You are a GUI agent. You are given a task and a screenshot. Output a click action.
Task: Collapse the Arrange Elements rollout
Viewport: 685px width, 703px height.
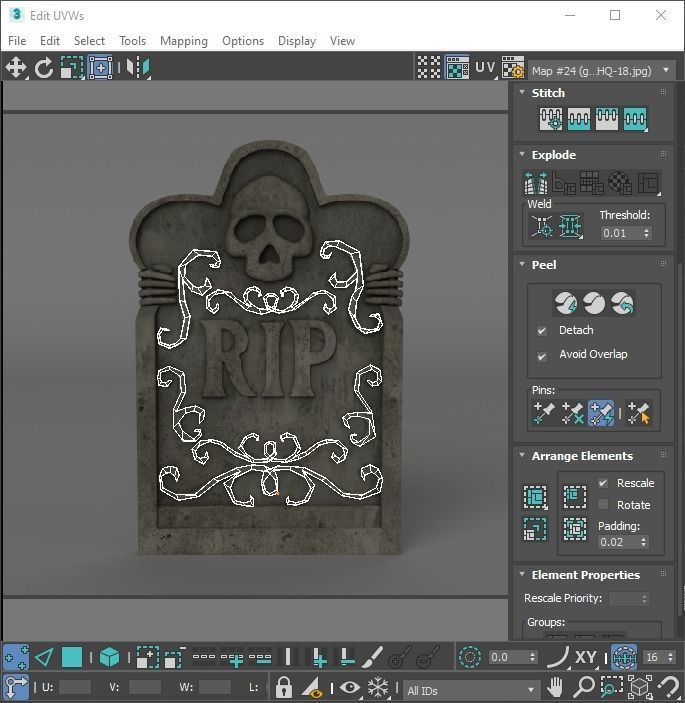(x=522, y=455)
